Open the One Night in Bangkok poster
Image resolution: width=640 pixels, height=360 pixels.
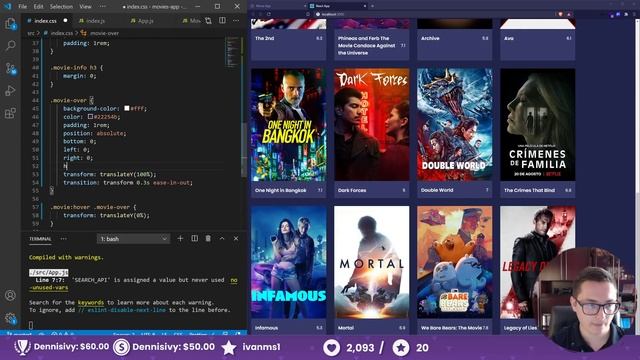(289, 124)
